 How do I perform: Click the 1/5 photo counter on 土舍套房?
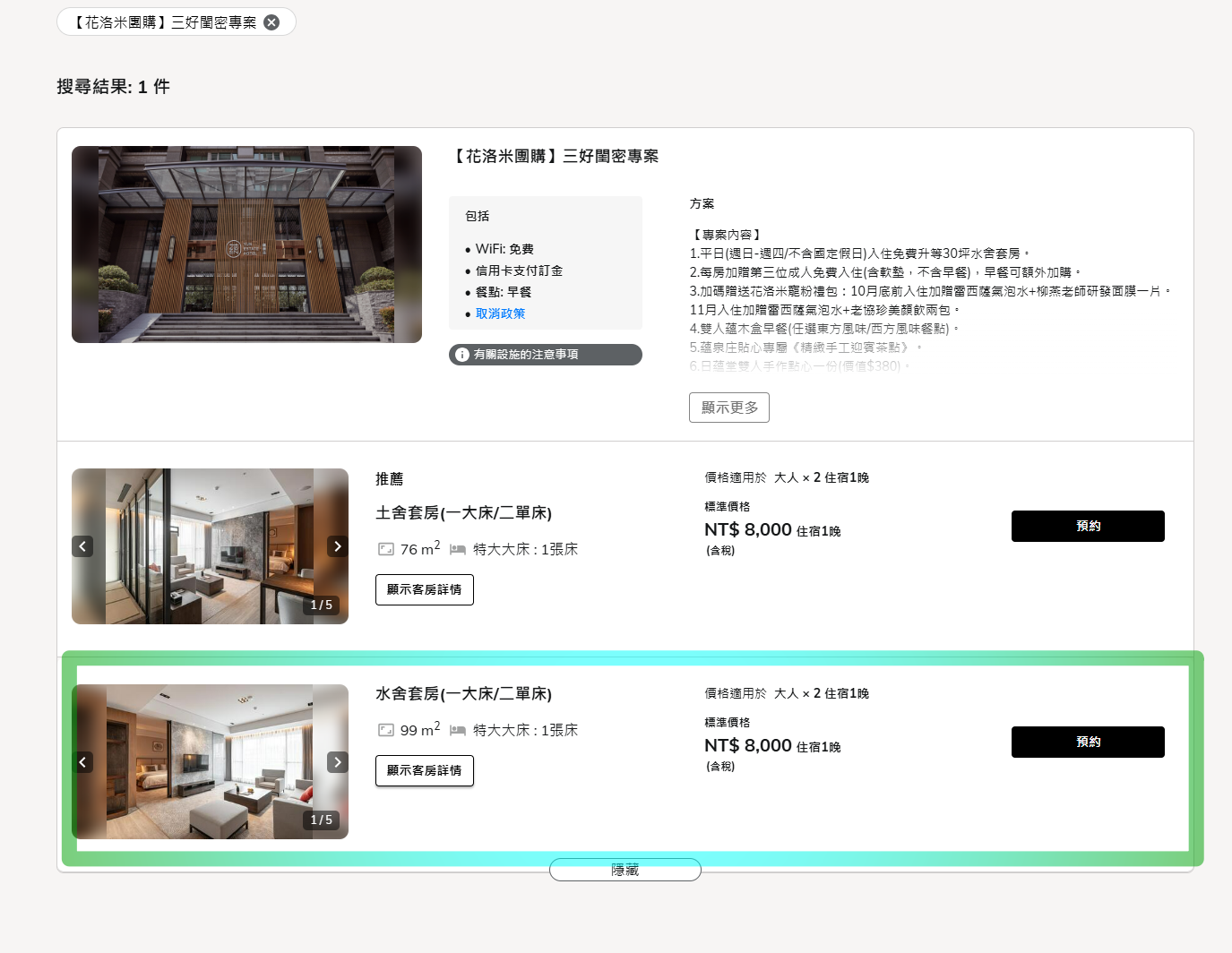tap(321, 605)
